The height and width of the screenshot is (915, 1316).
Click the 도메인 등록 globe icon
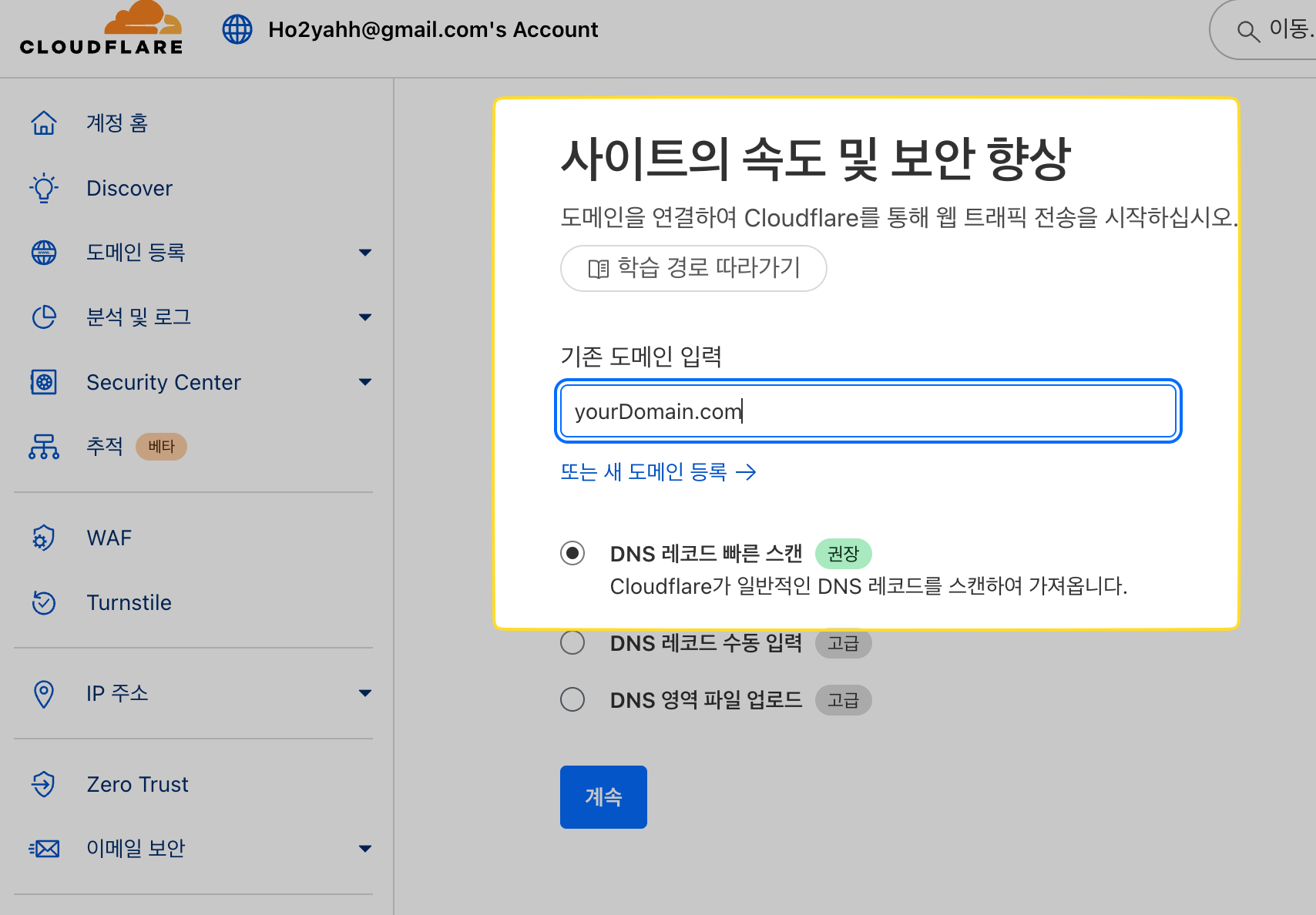(44, 253)
